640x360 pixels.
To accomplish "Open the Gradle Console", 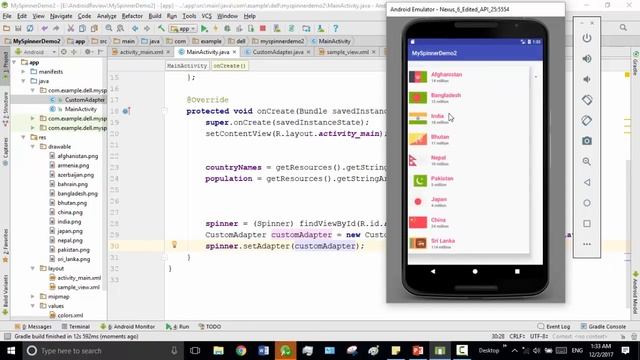I will coord(603,327).
